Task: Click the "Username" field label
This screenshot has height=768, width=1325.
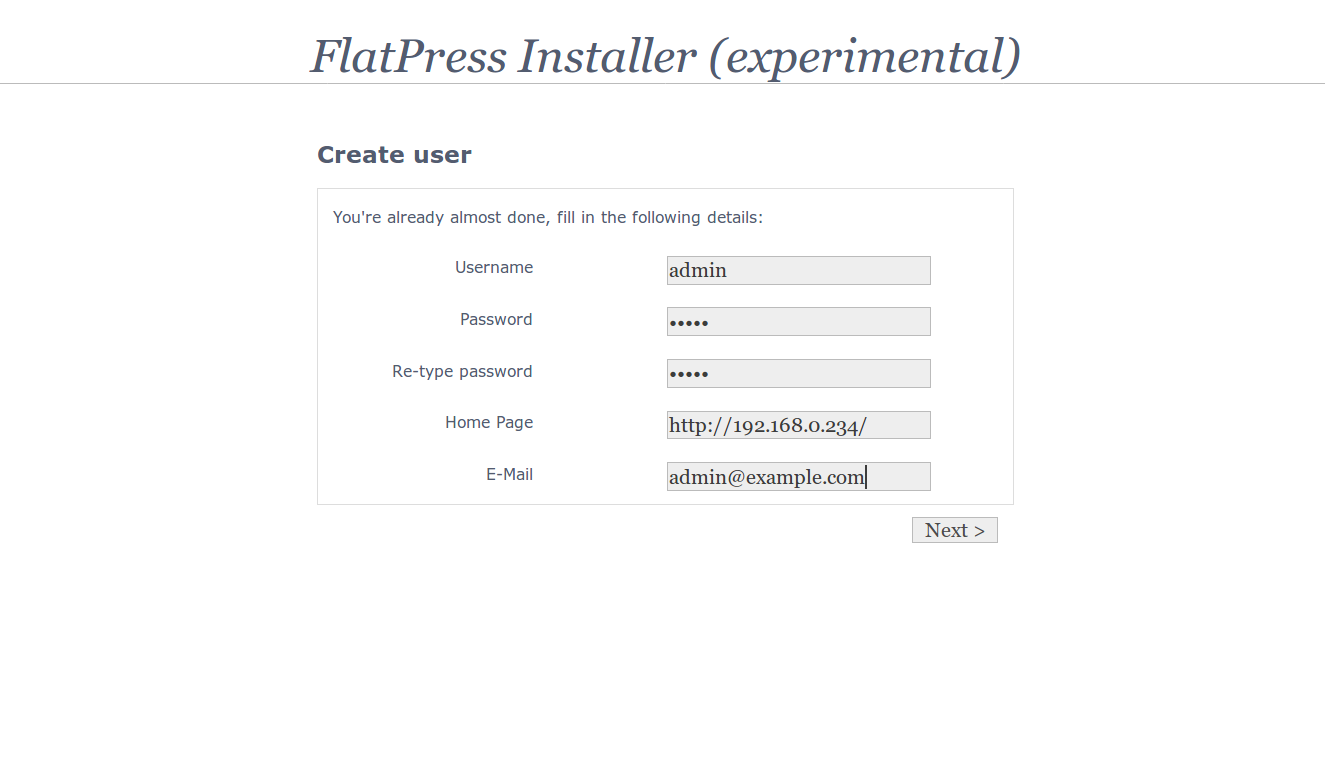Action: (x=494, y=267)
